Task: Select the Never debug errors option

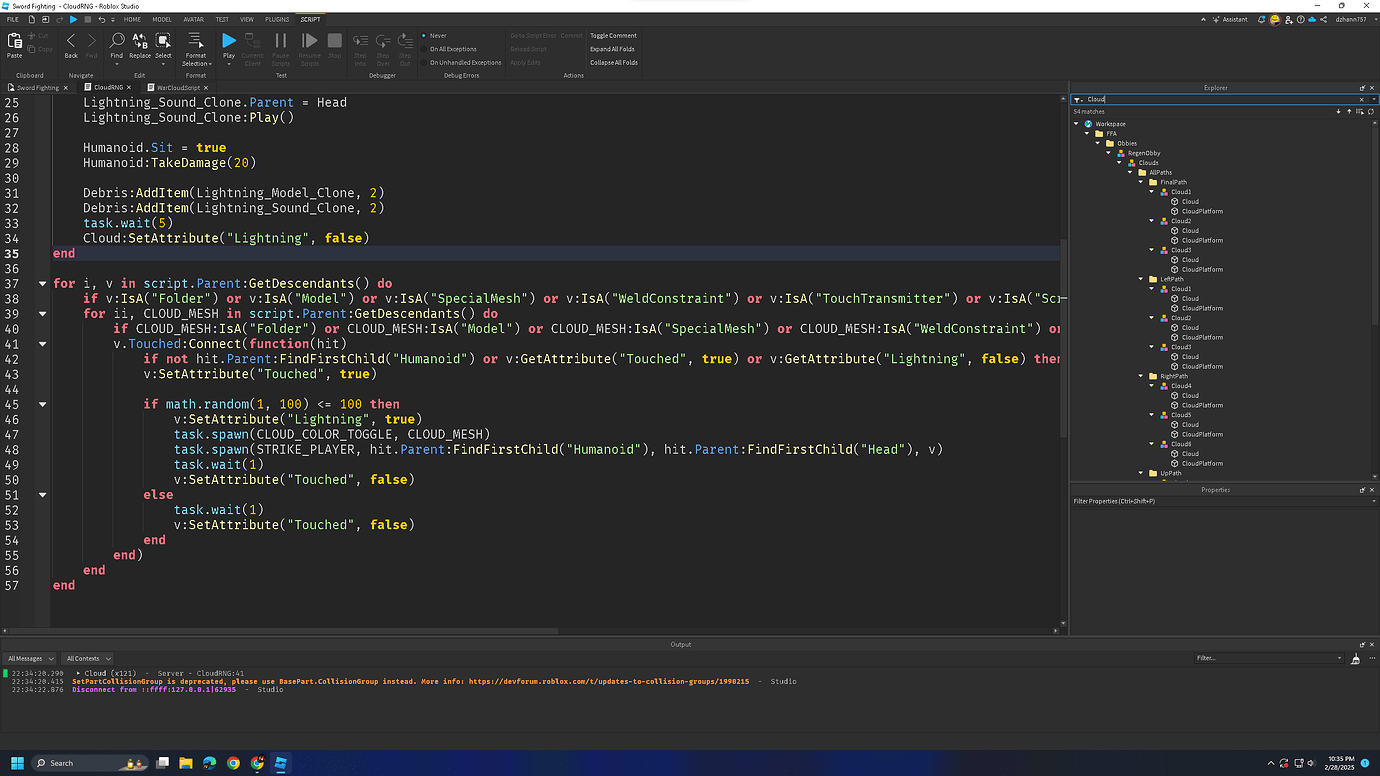Action: (x=435, y=35)
